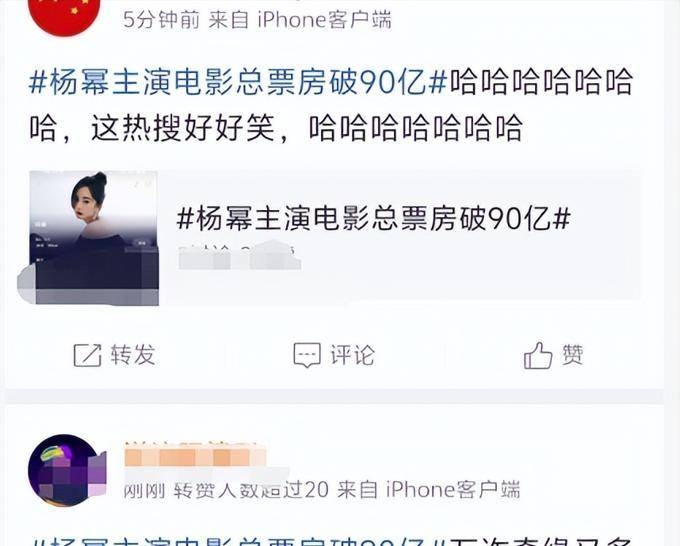
Task: Open blue hashtag 杨幂主演电影总票房破90亿 in first post
Action: [238, 82]
